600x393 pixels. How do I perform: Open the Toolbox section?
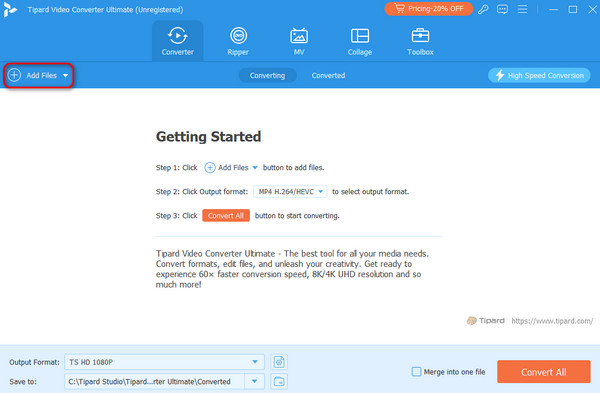pos(420,41)
